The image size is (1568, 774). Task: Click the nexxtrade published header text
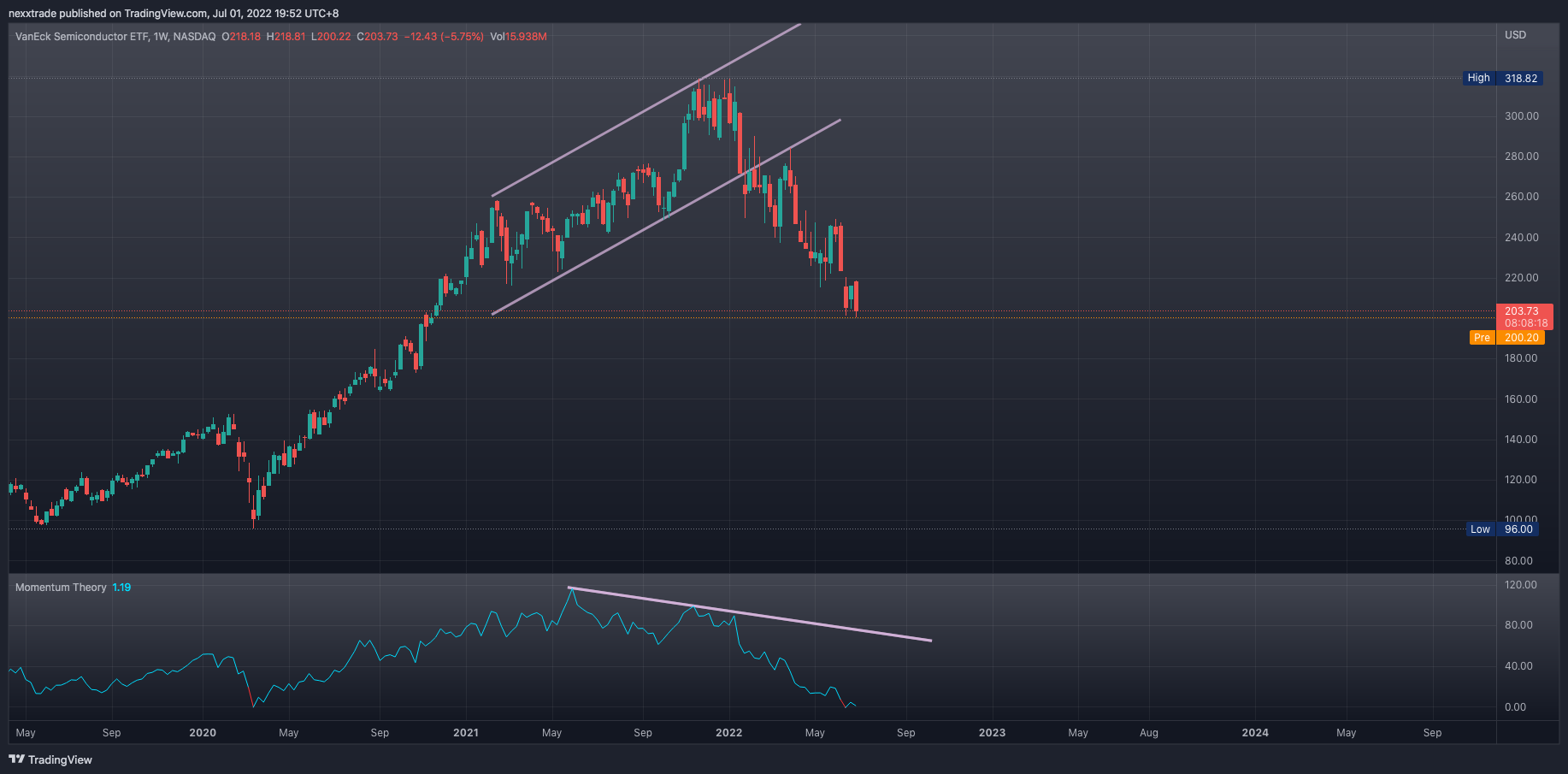click(x=174, y=14)
